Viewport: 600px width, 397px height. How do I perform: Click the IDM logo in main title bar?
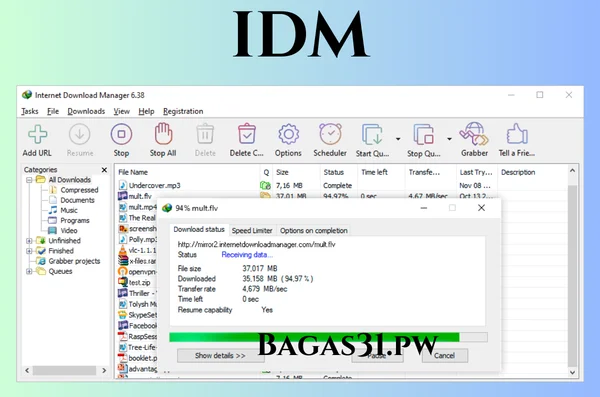(27, 95)
